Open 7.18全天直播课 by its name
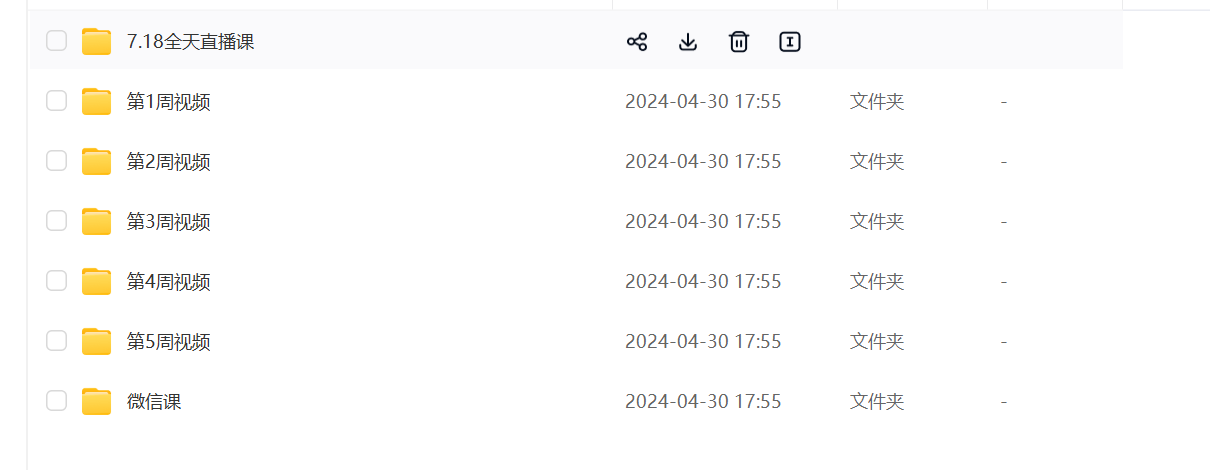The image size is (1210, 470). click(190, 42)
